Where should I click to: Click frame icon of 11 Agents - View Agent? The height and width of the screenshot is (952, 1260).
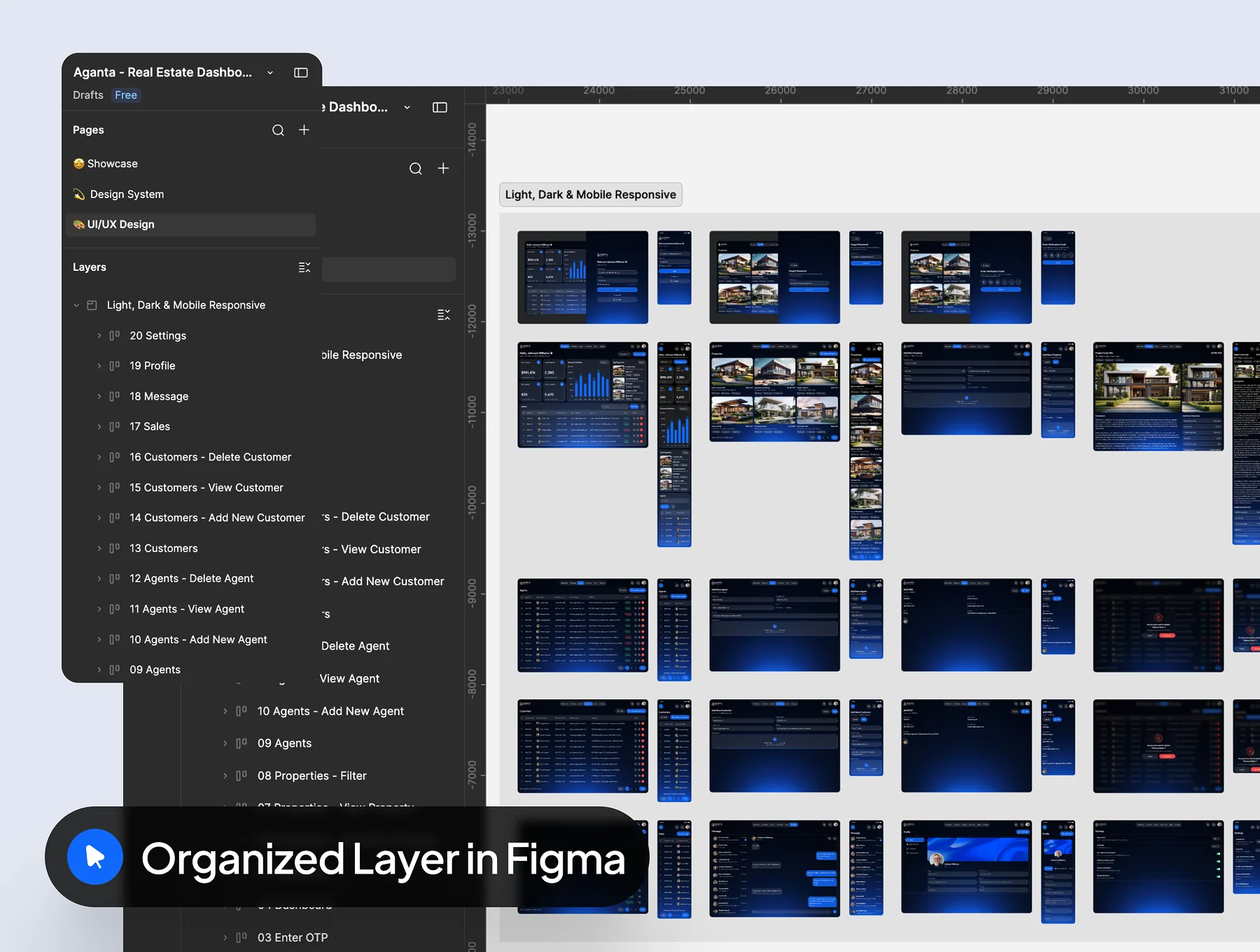pyautogui.click(x=114, y=609)
